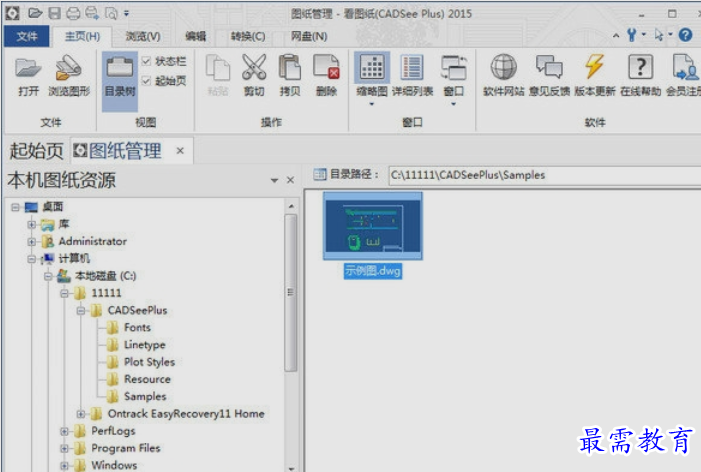Click the quick access print preview icon

[x=111, y=13]
